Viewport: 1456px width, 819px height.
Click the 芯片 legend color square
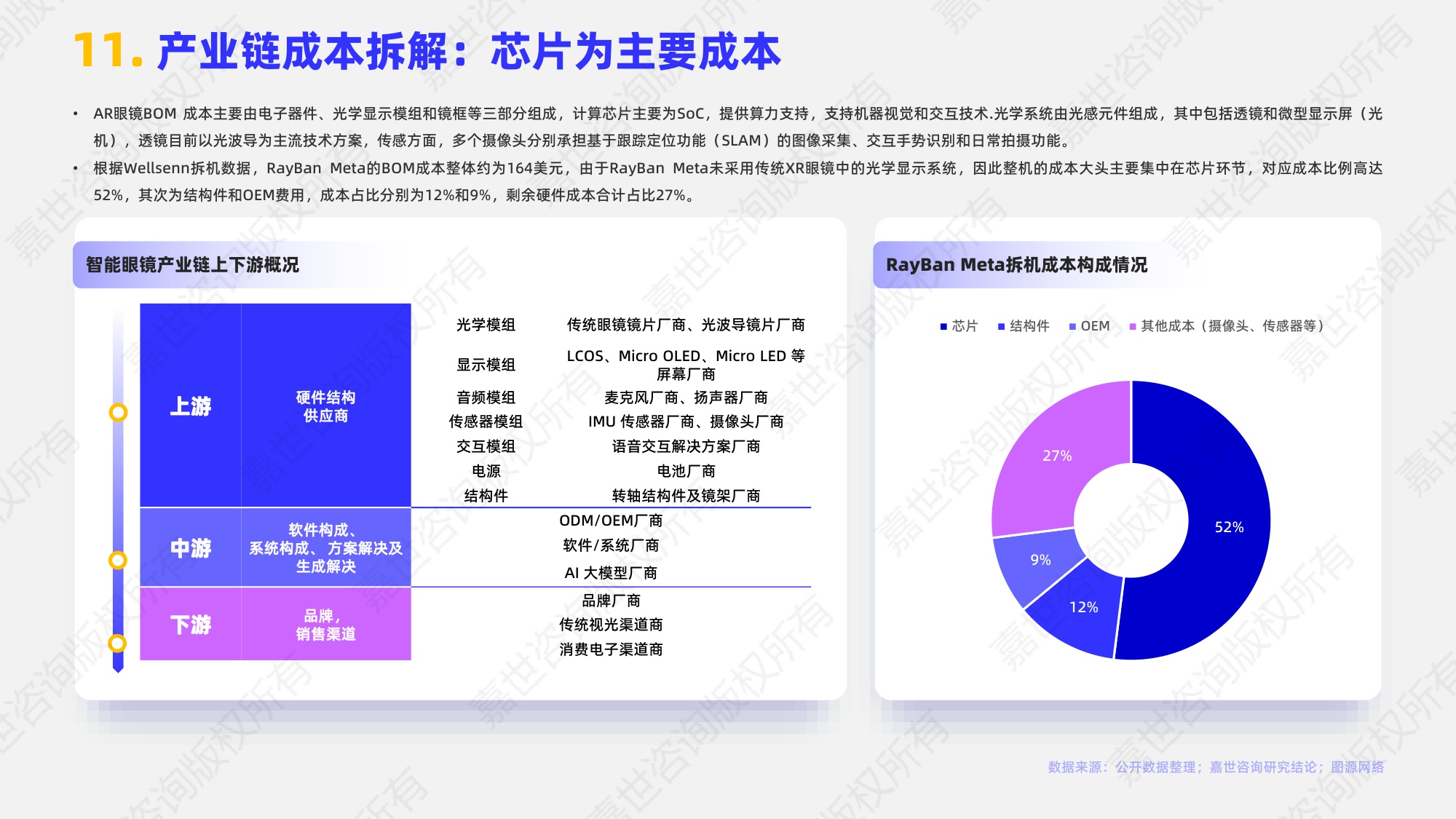tap(943, 326)
